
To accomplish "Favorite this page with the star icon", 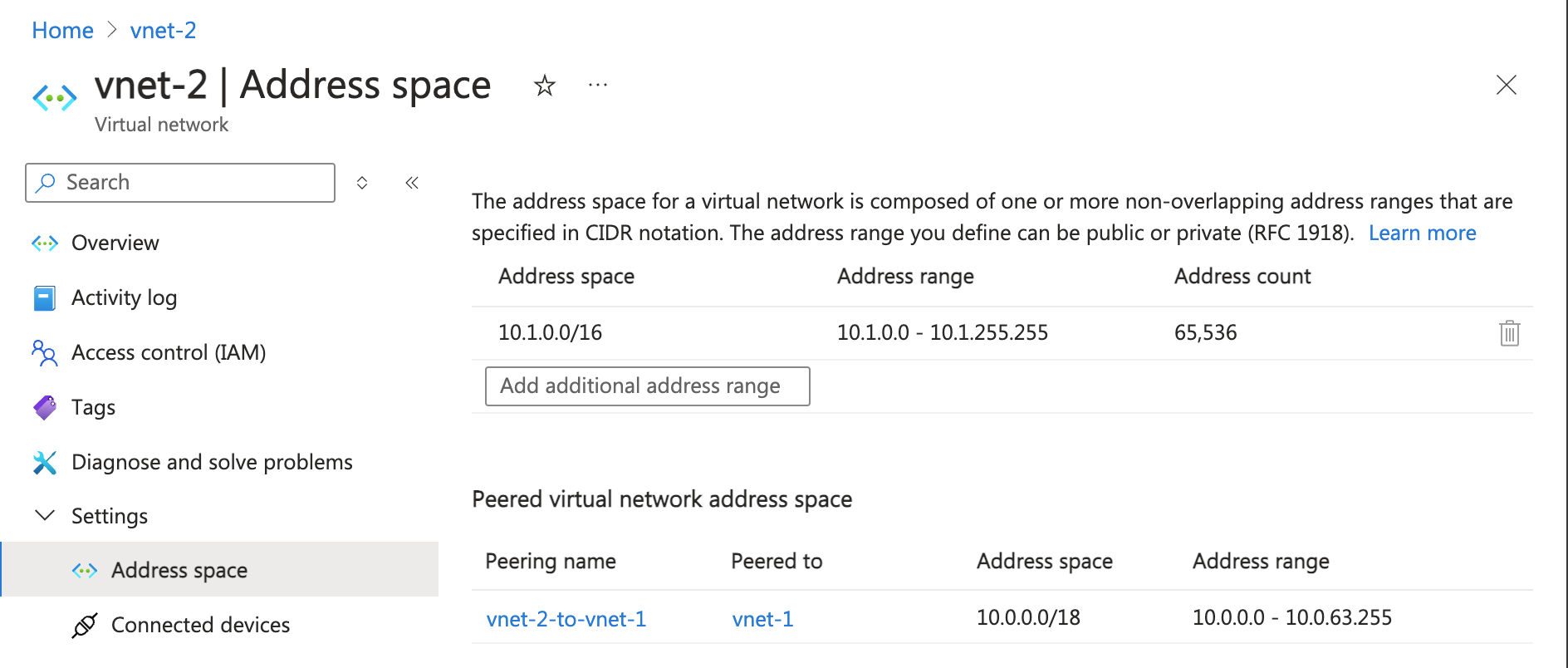I will tap(544, 86).
